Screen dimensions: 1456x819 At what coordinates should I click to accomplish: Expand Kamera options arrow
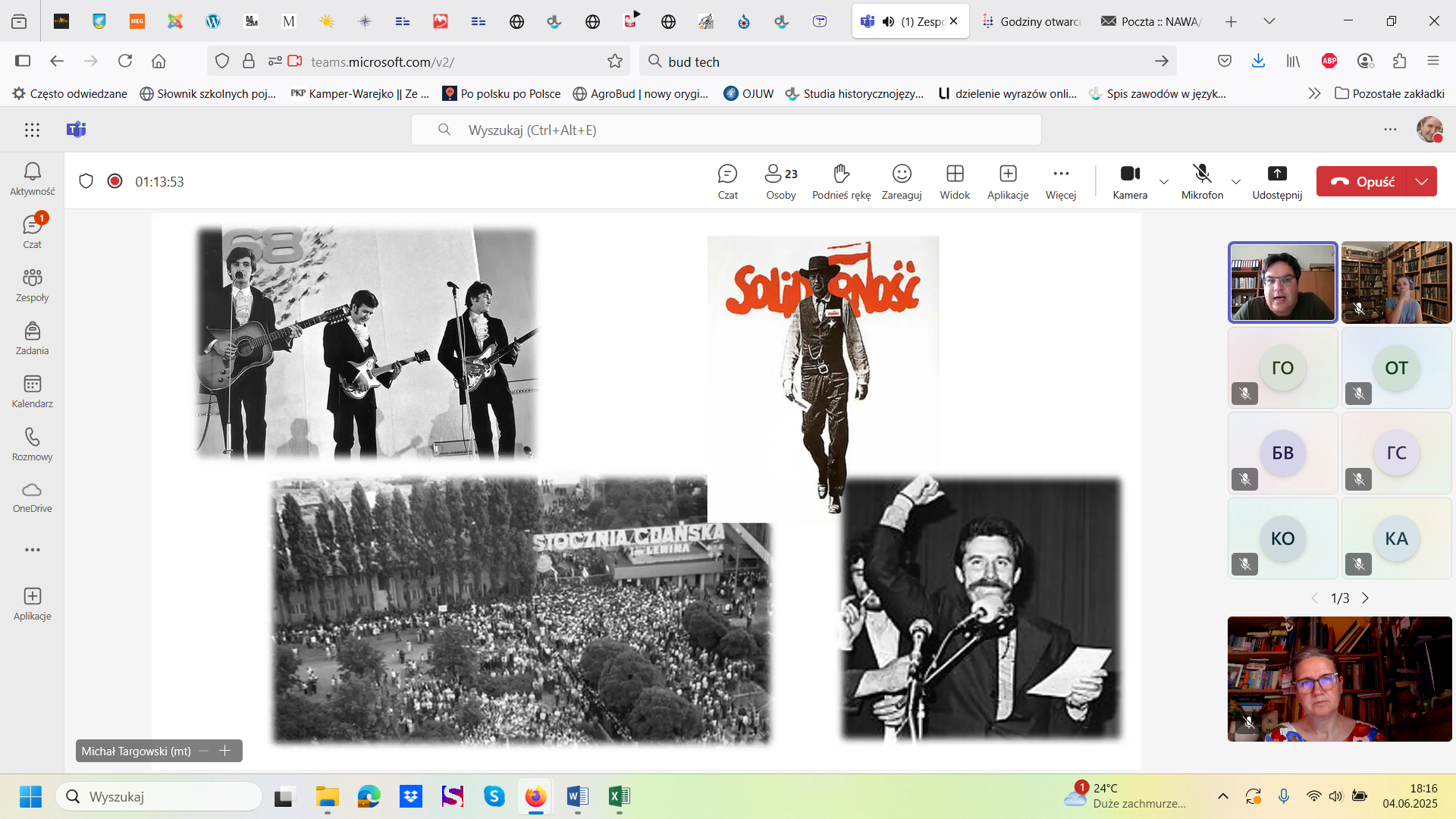tap(1164, 181)
